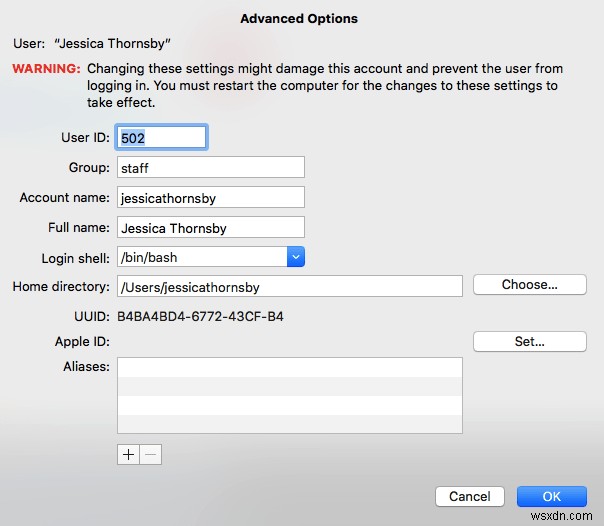This screenshot has height=526, width=604.
Task: Click the Full name field
Action: point(211,227)
